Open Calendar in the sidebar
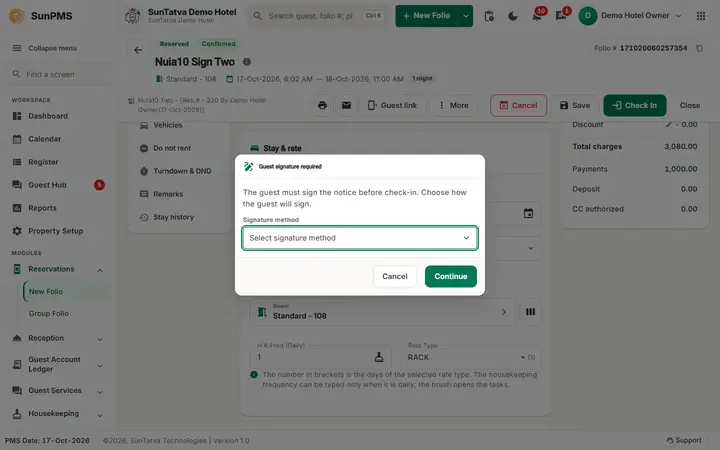This screenshot has height=450, width=720. click(45, 139)
